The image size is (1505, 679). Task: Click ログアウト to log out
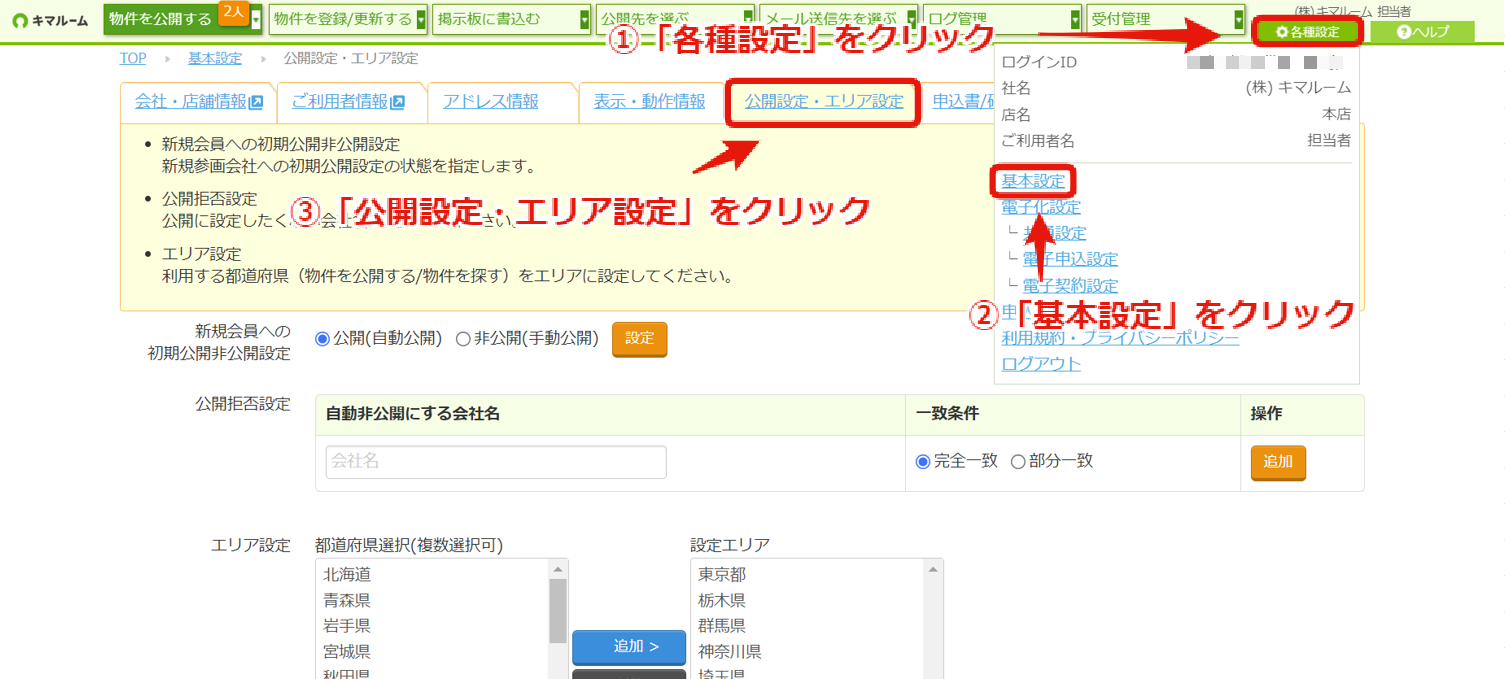click(1041, 364)
